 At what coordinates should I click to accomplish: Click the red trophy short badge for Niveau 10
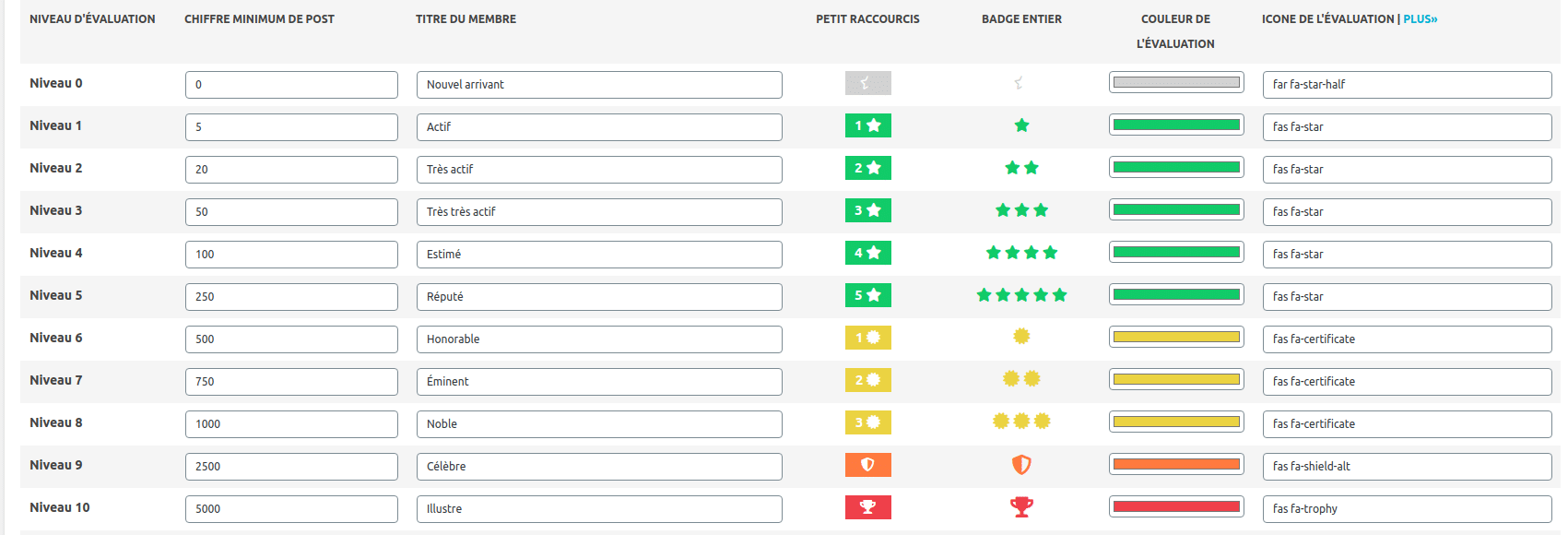pos(867,507)
